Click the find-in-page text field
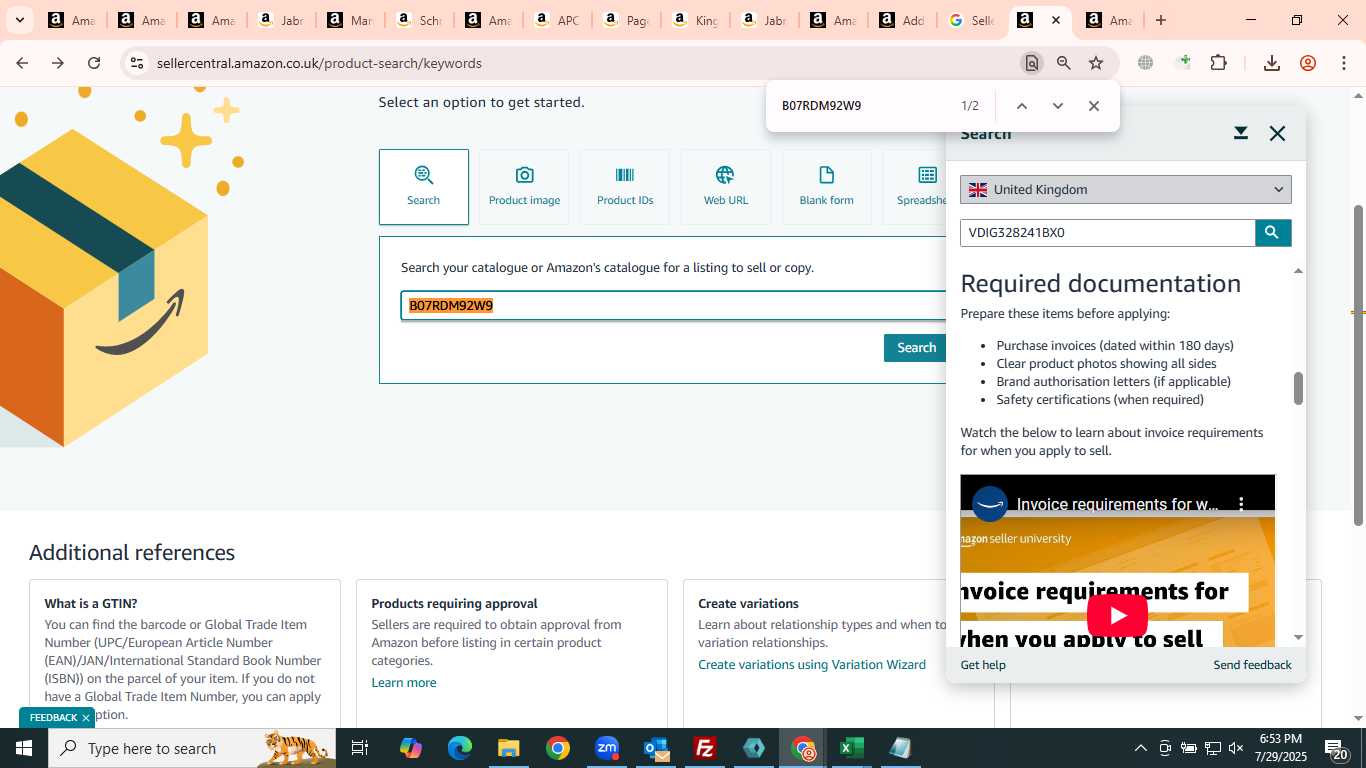1366x768 pixels. point(860,106)
